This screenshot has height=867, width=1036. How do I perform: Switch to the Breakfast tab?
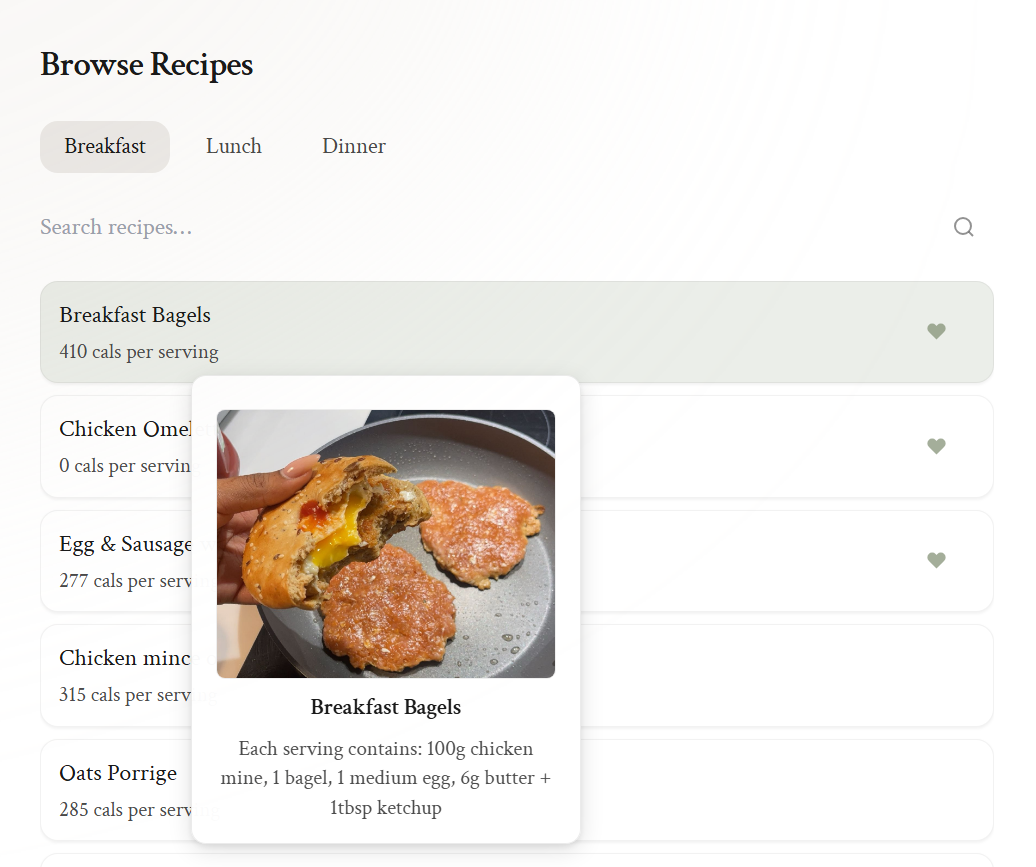click(x=105, y=147)
